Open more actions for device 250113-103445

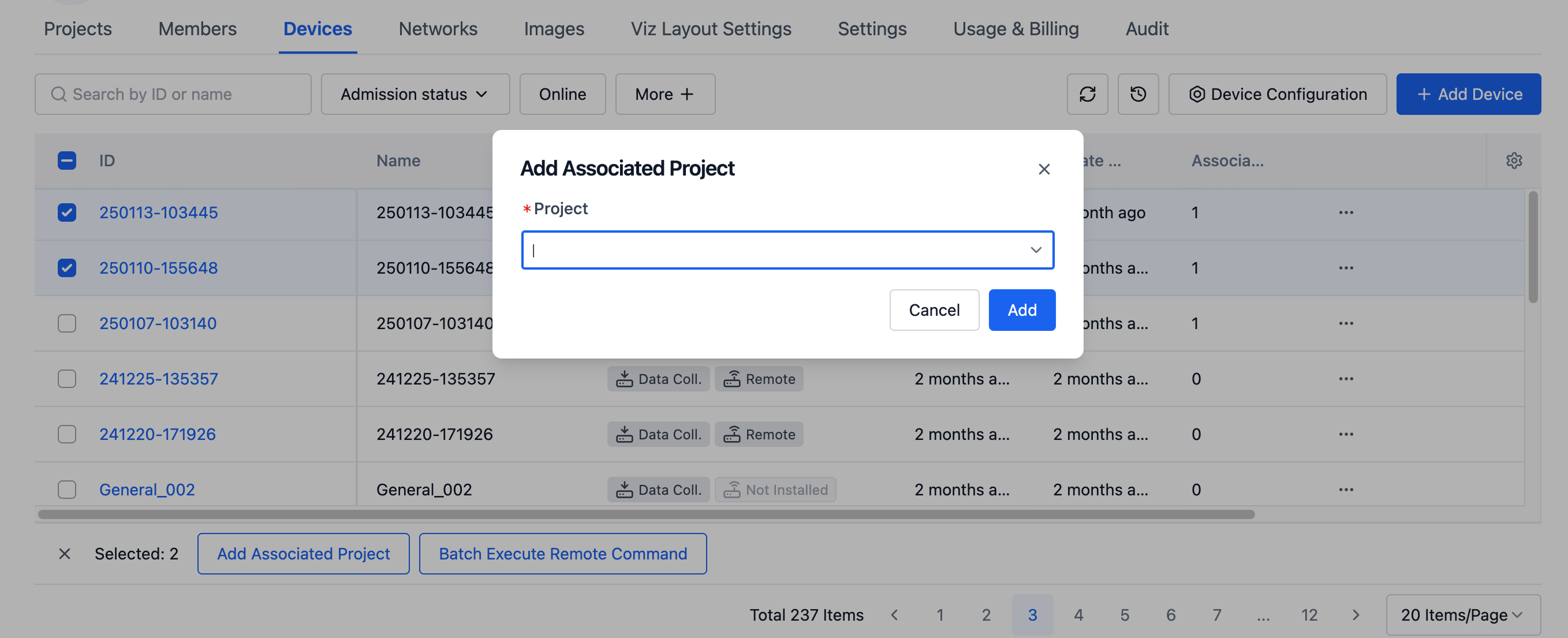1346,212
